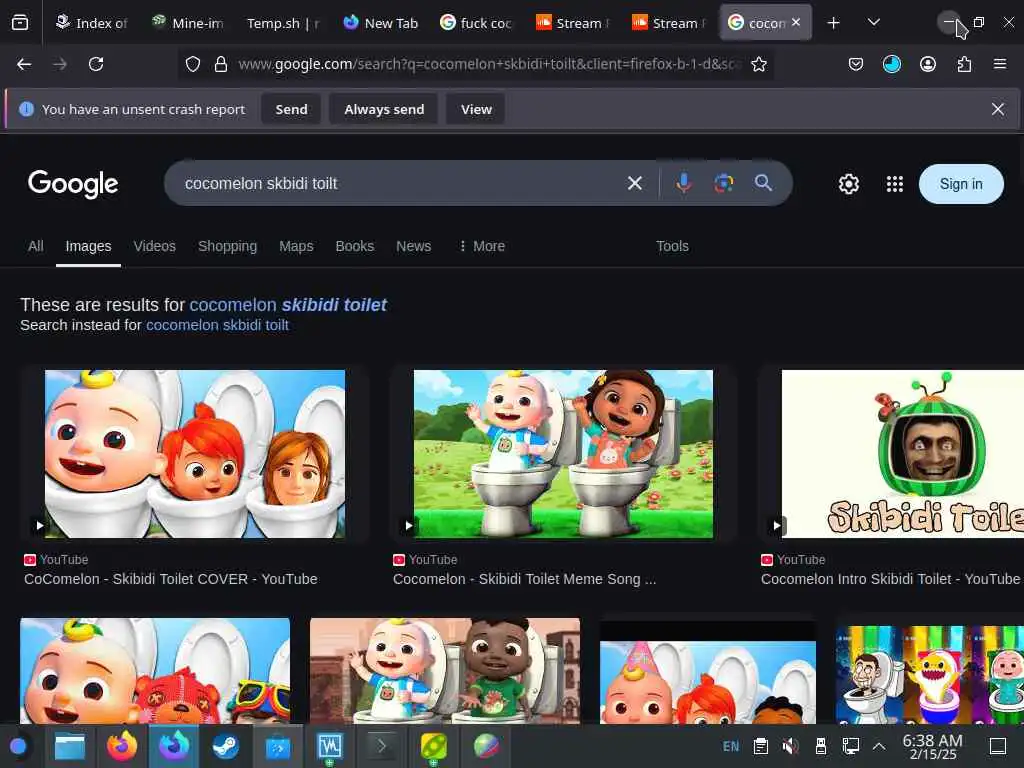Switch to Books results tab

click(x=355, y=246)
